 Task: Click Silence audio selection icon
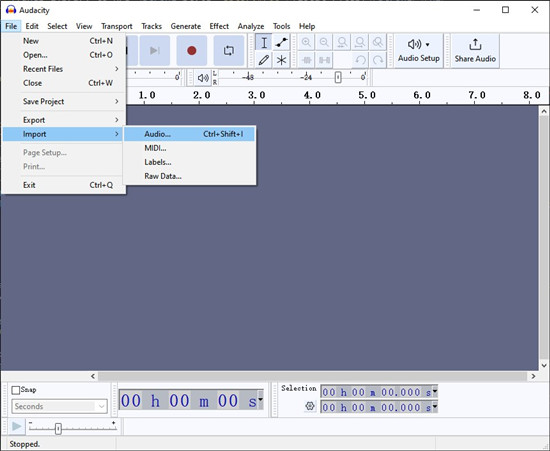coord(324,60)
